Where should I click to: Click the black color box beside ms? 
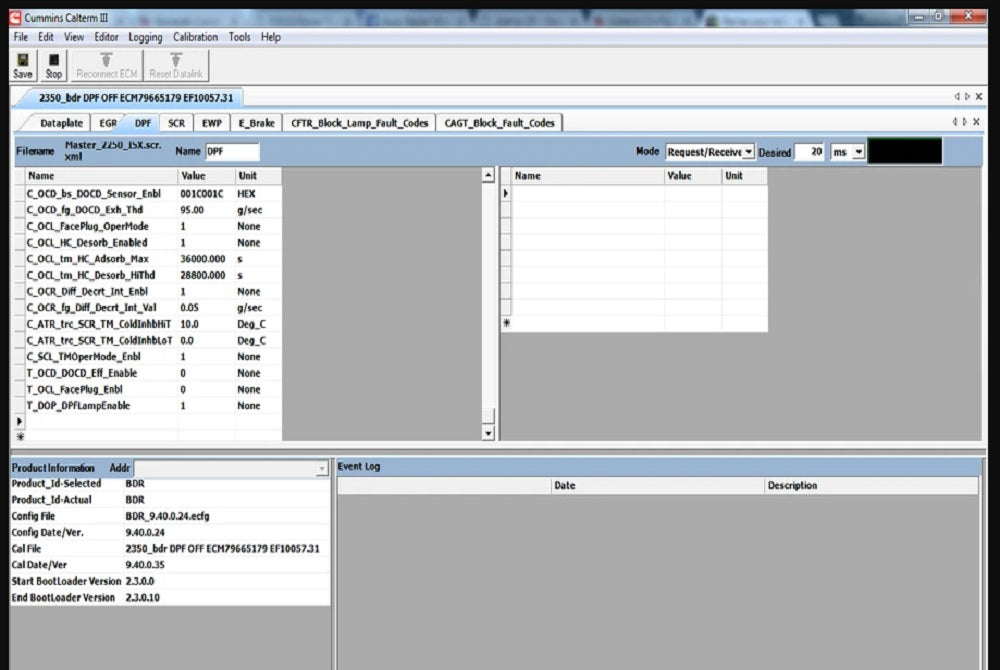tap(905, 152)
